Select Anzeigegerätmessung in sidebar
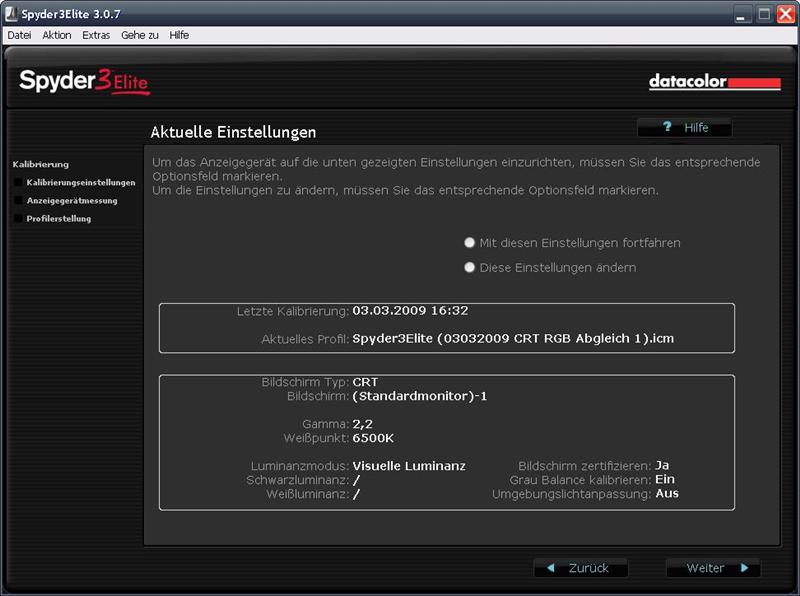Viewport: 800px width, 596px height. tap(72, 201)
